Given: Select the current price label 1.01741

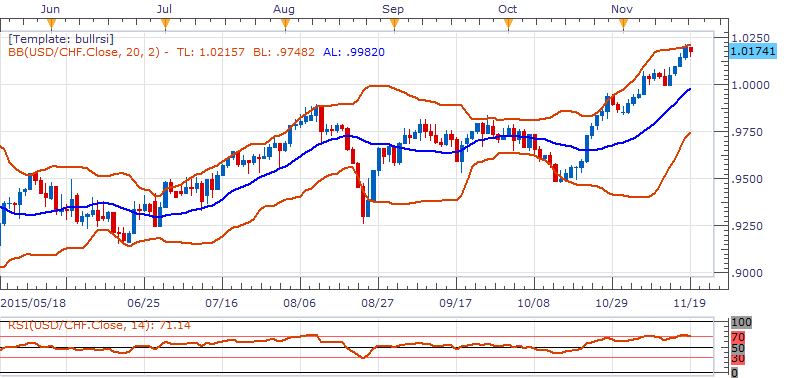Looking at the screenshot, I should [x=753, y=51].
